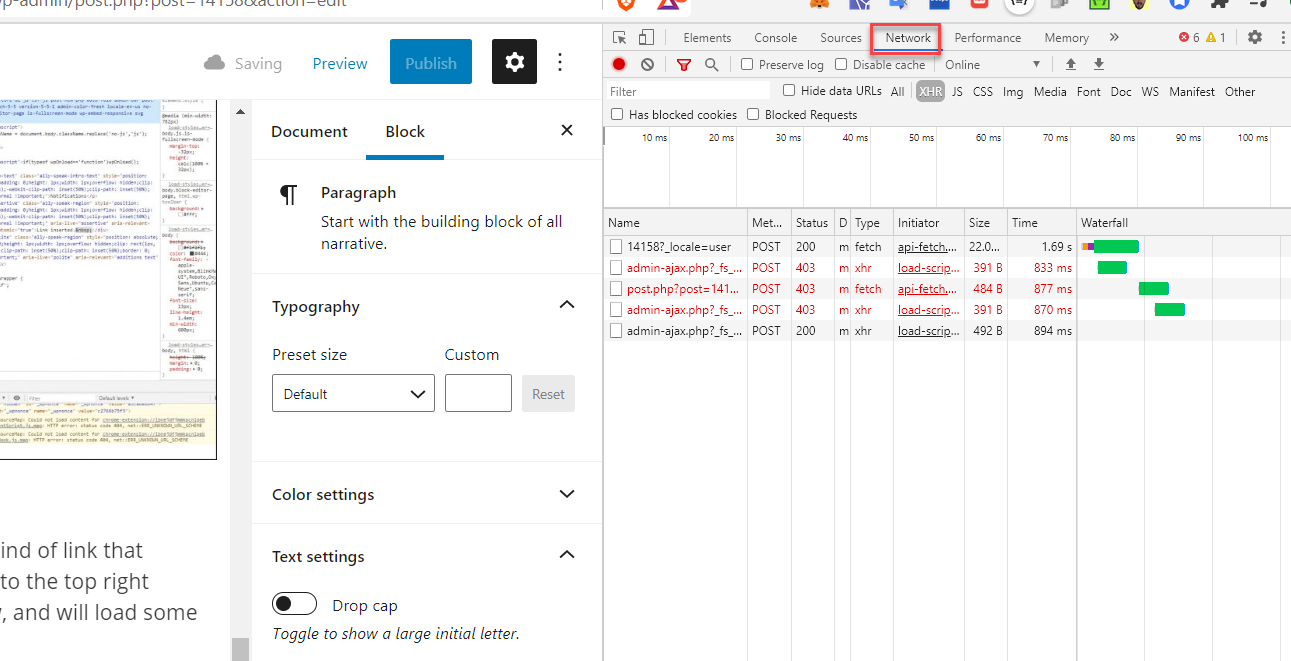1291x661 pixels.
Task: Close the block settings sidebar X
Action: pyautogui.click(x=567, y=131)
